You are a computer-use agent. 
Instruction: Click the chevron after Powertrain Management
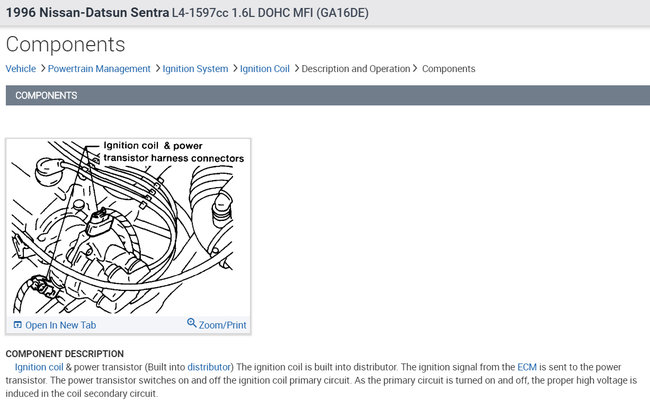point(158,68)
